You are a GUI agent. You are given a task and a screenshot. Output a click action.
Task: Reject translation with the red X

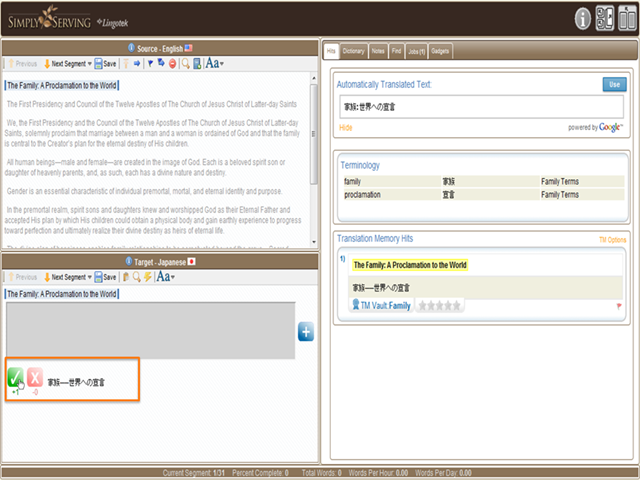[x=35, y=378]
